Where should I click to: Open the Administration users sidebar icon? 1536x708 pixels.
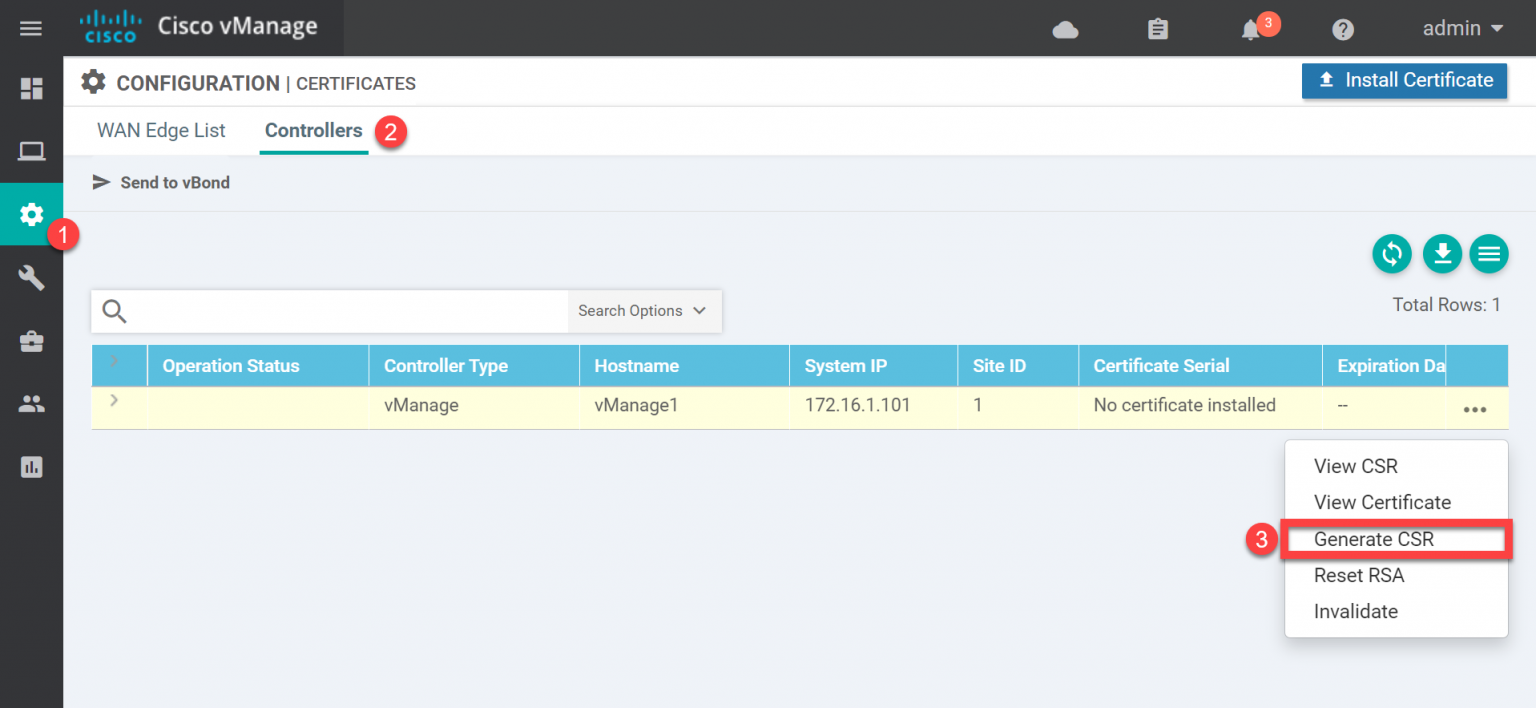click(x=31, y=403)
